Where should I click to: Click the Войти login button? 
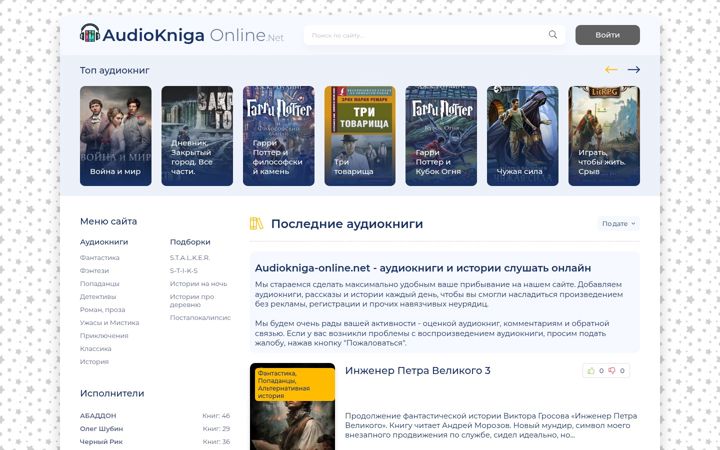click(608, 35)
